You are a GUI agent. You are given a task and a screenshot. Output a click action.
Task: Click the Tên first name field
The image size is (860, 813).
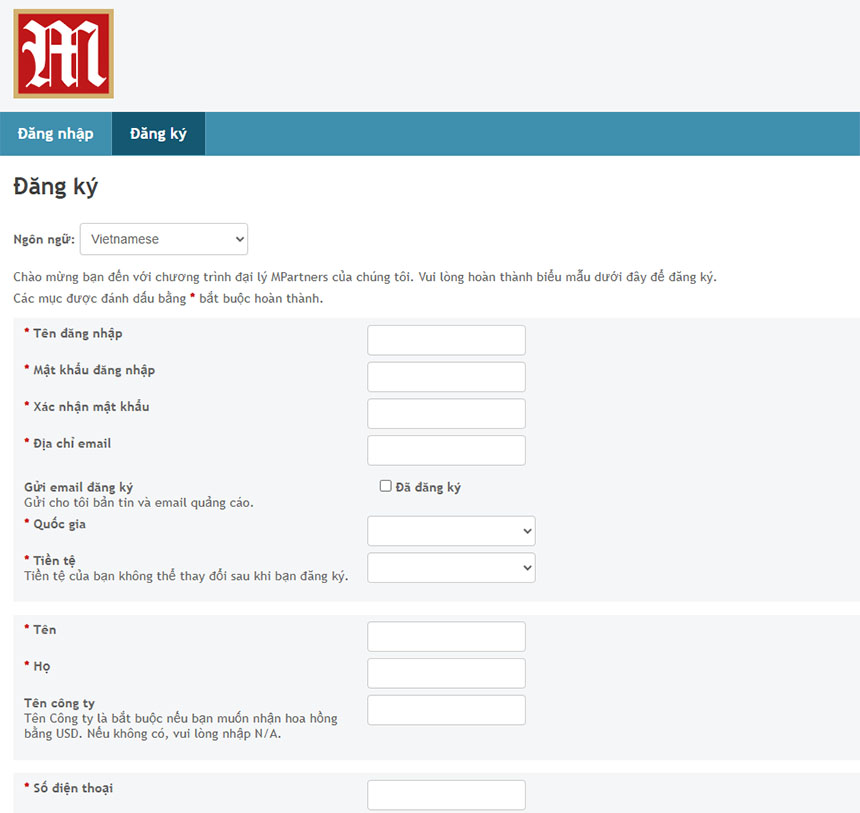click(x=446, y=636)
